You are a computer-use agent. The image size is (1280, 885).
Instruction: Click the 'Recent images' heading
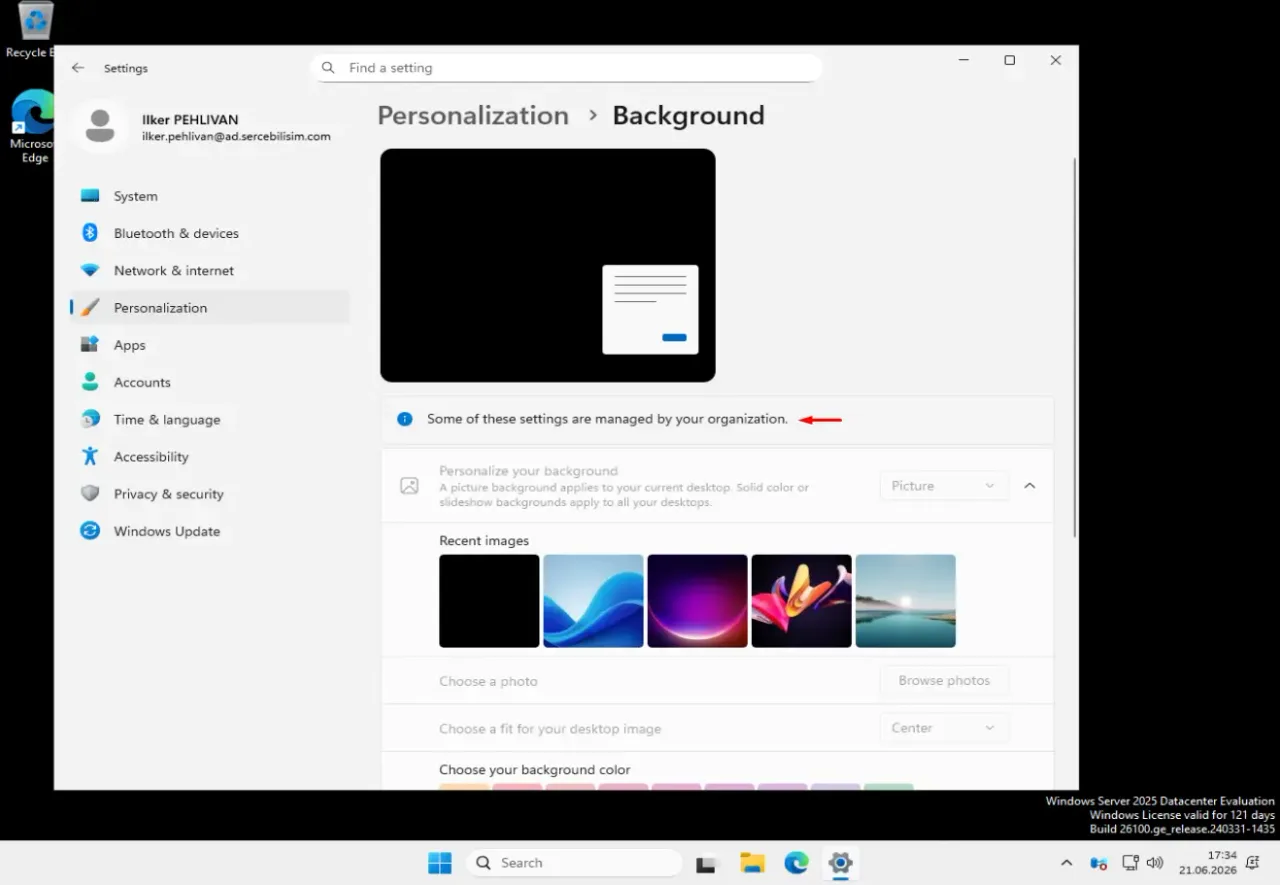[484, 540]
